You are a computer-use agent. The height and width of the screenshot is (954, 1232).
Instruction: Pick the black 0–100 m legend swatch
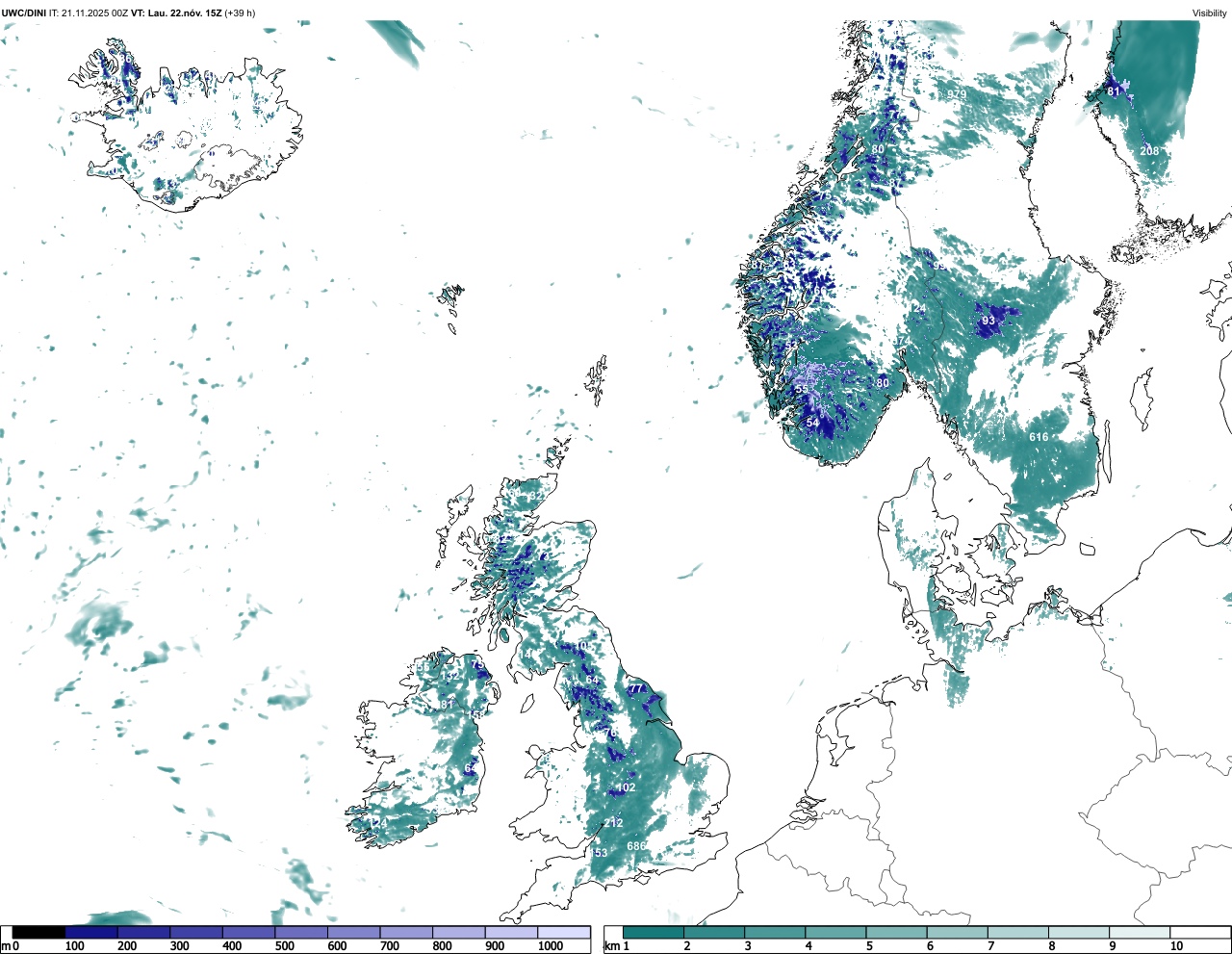point(38,932)
